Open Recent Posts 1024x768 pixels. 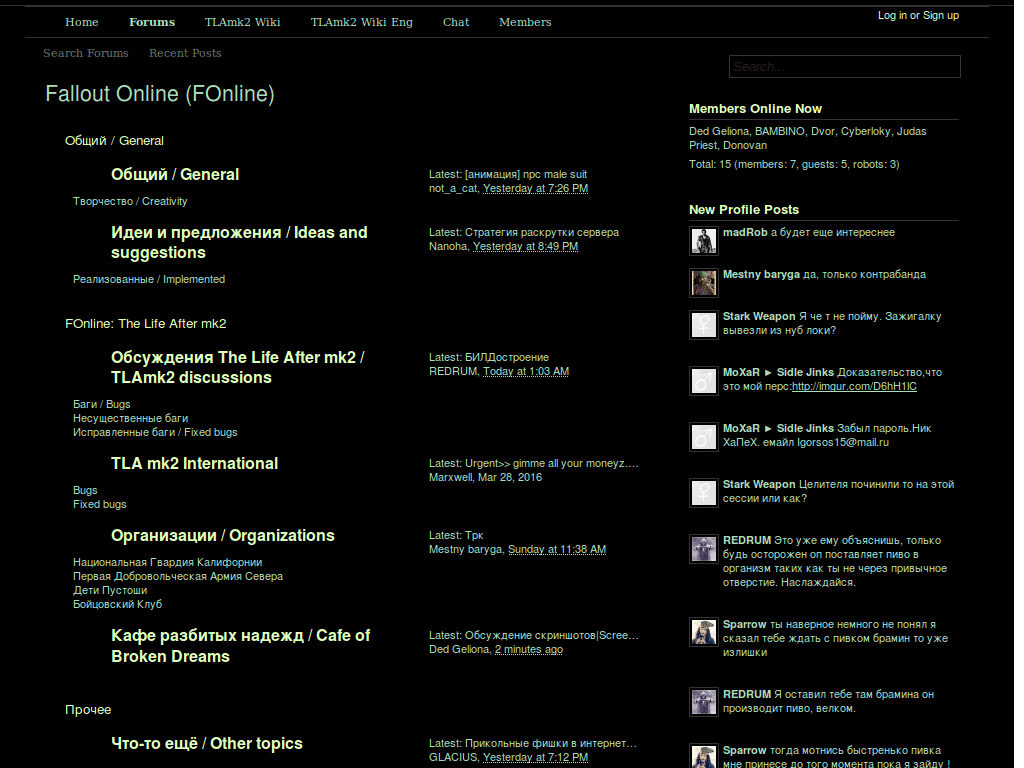point(185,53)
